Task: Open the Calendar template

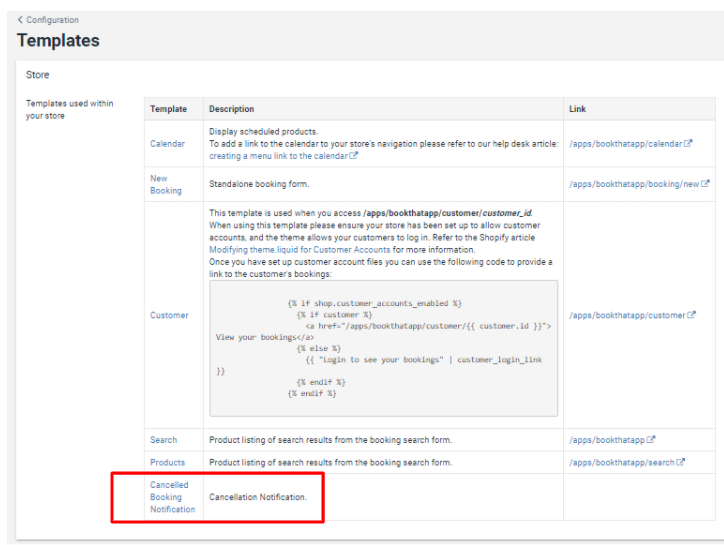Action: [167, 144]
